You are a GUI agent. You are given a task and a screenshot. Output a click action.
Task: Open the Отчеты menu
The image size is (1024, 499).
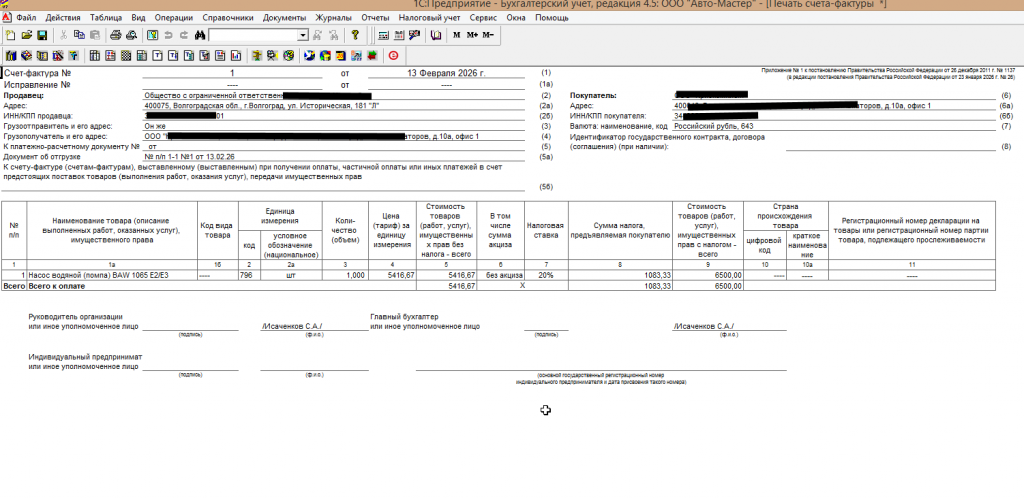tap(375, 18)
